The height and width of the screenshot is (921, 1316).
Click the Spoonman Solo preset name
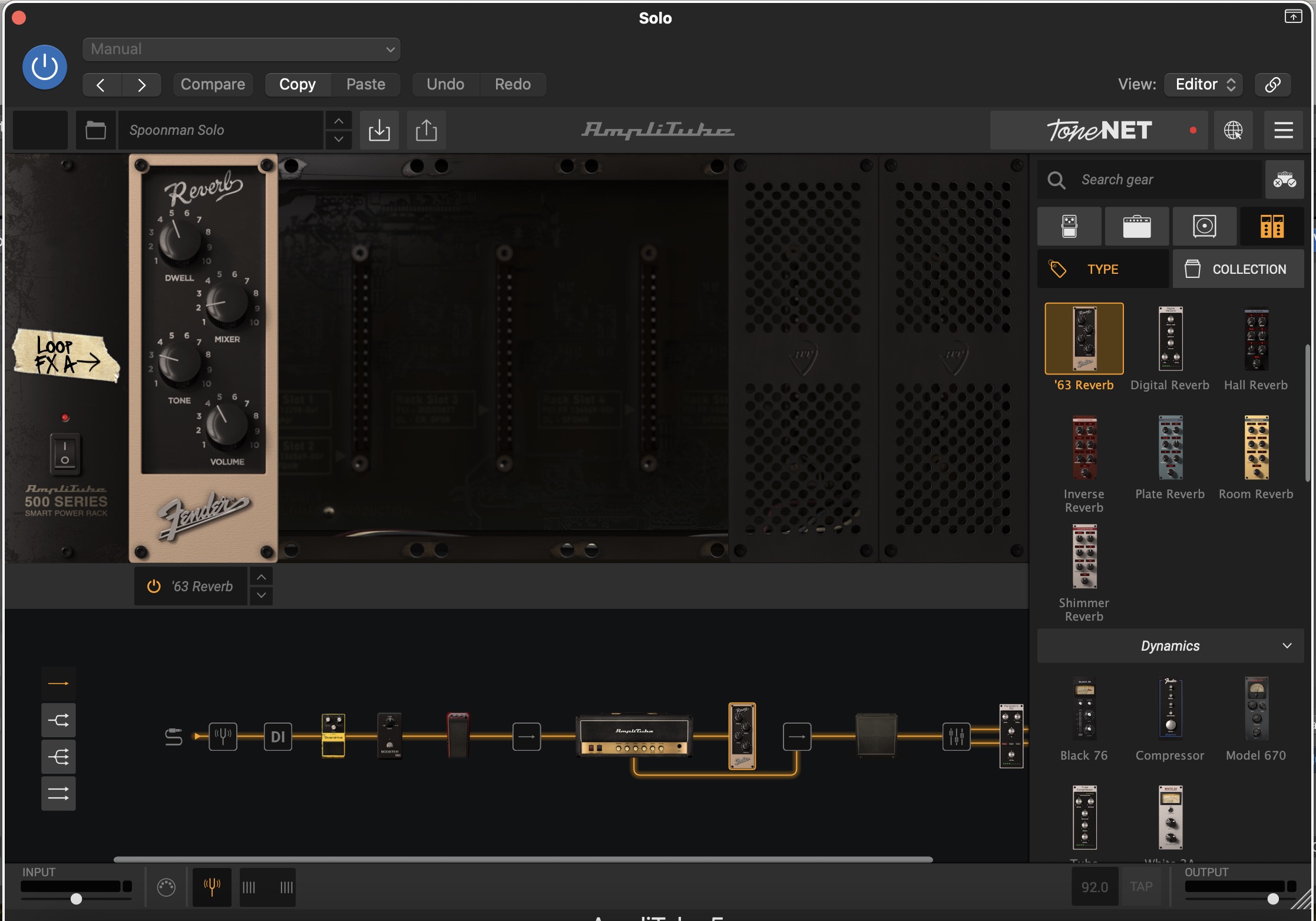221,130
